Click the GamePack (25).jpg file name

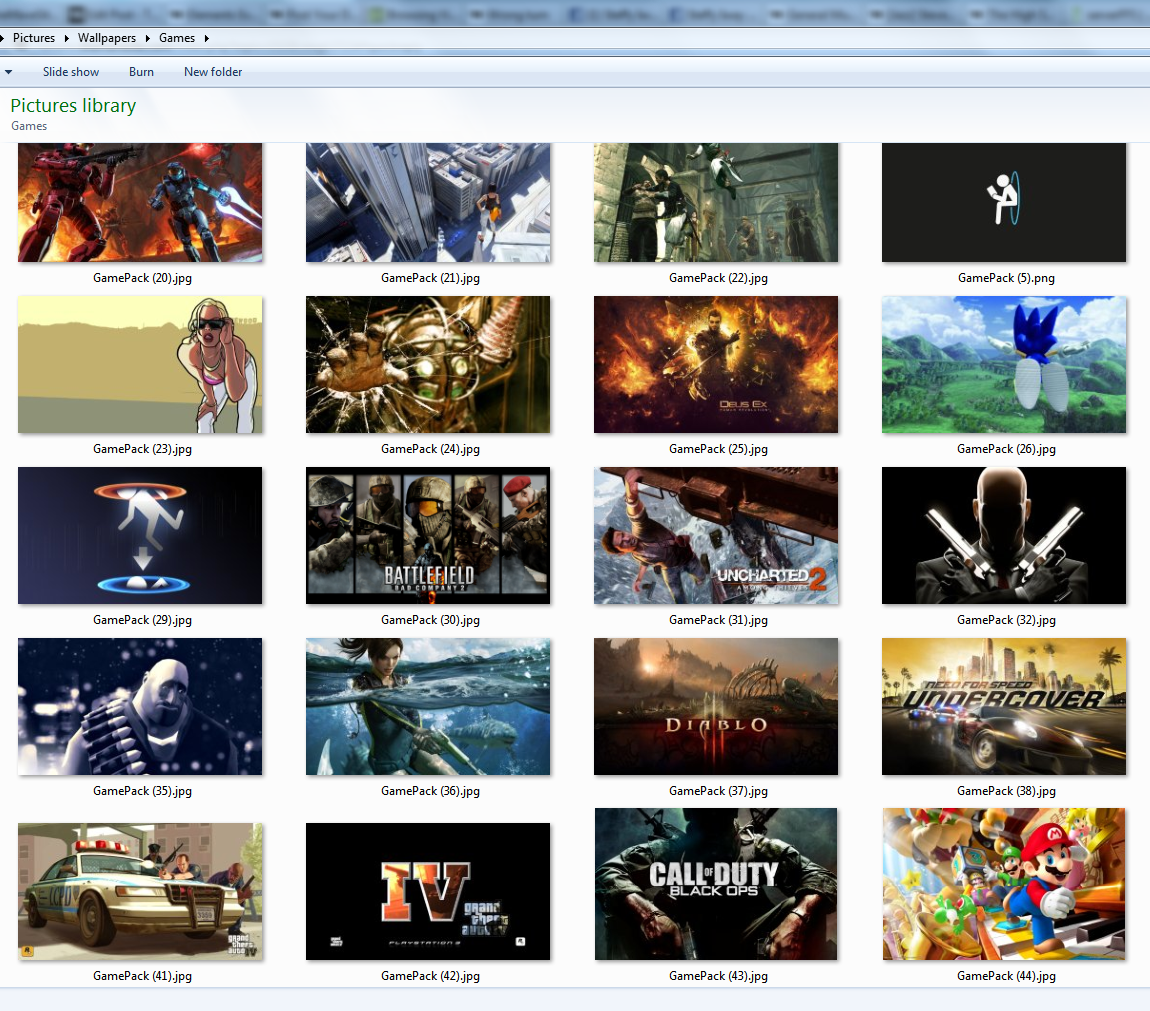coord(718,449)
